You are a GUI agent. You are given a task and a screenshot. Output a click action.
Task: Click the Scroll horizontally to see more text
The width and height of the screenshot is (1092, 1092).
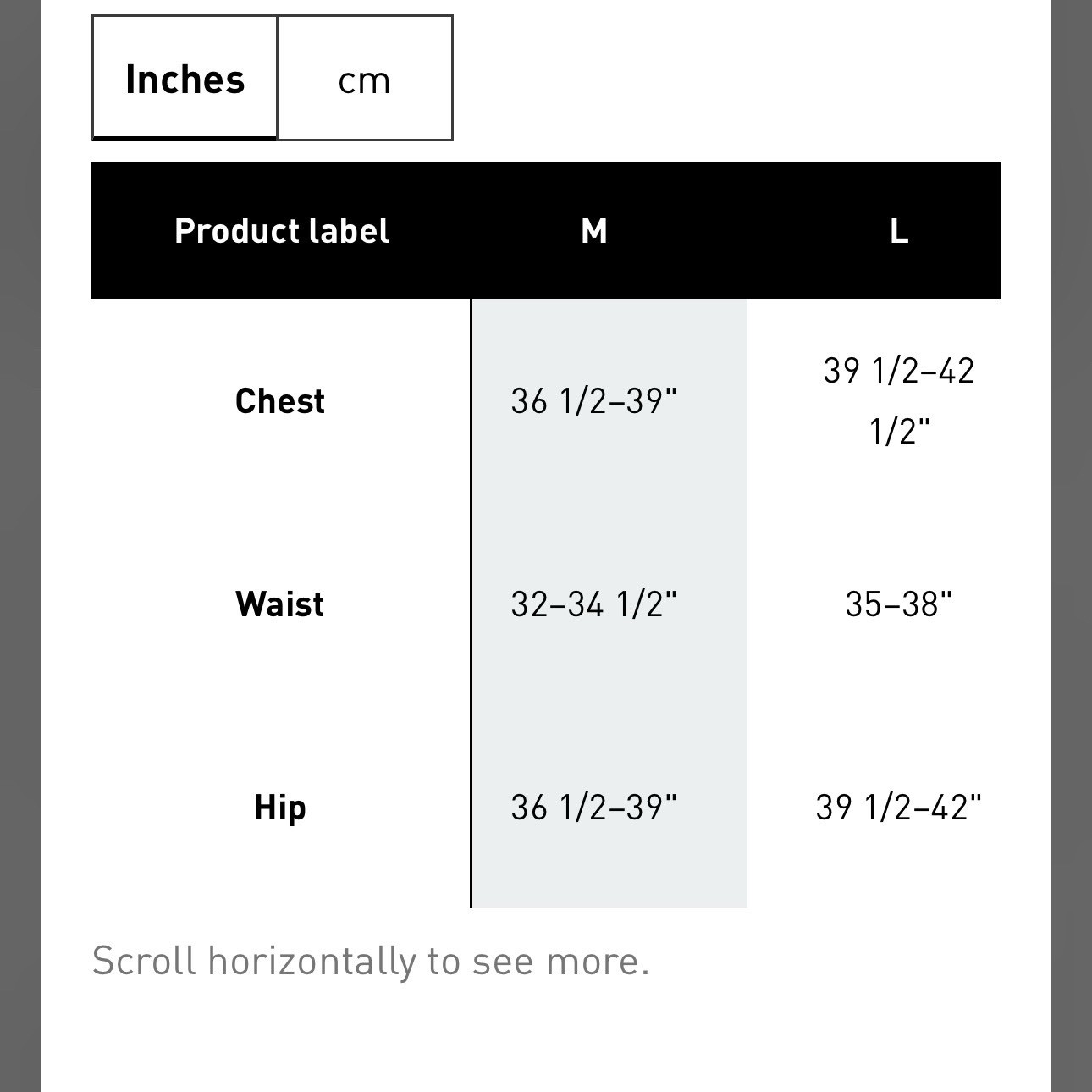(371, 961)
